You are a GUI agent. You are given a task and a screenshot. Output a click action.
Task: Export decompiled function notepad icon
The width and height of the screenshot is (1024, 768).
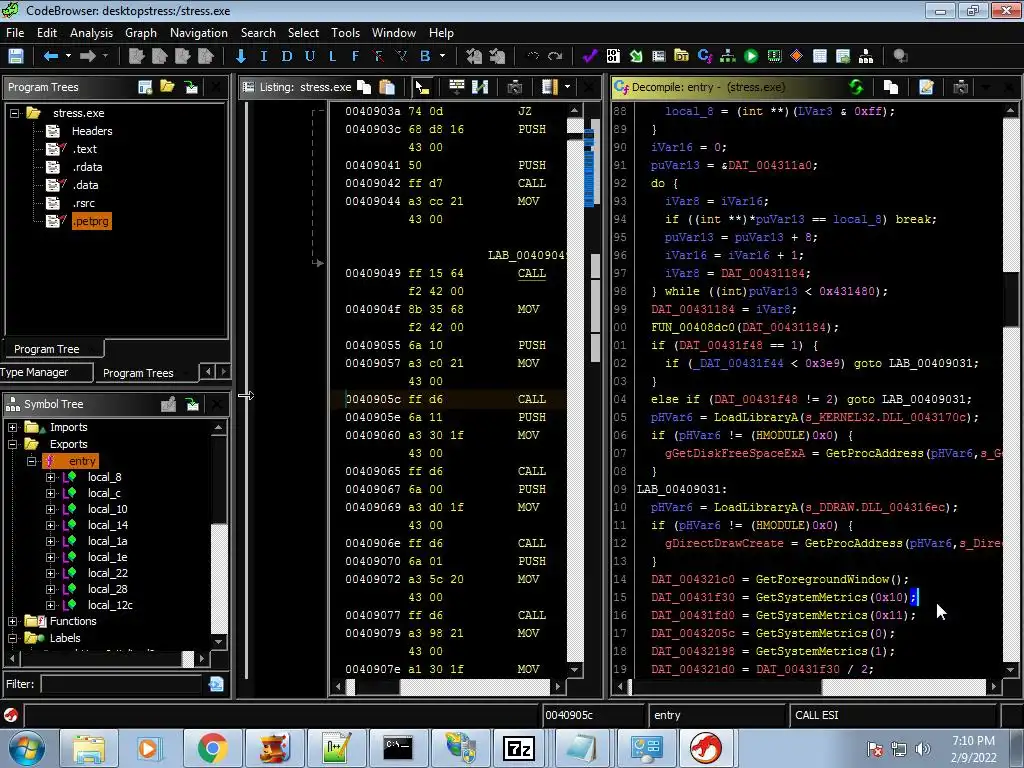click(926, 87)
